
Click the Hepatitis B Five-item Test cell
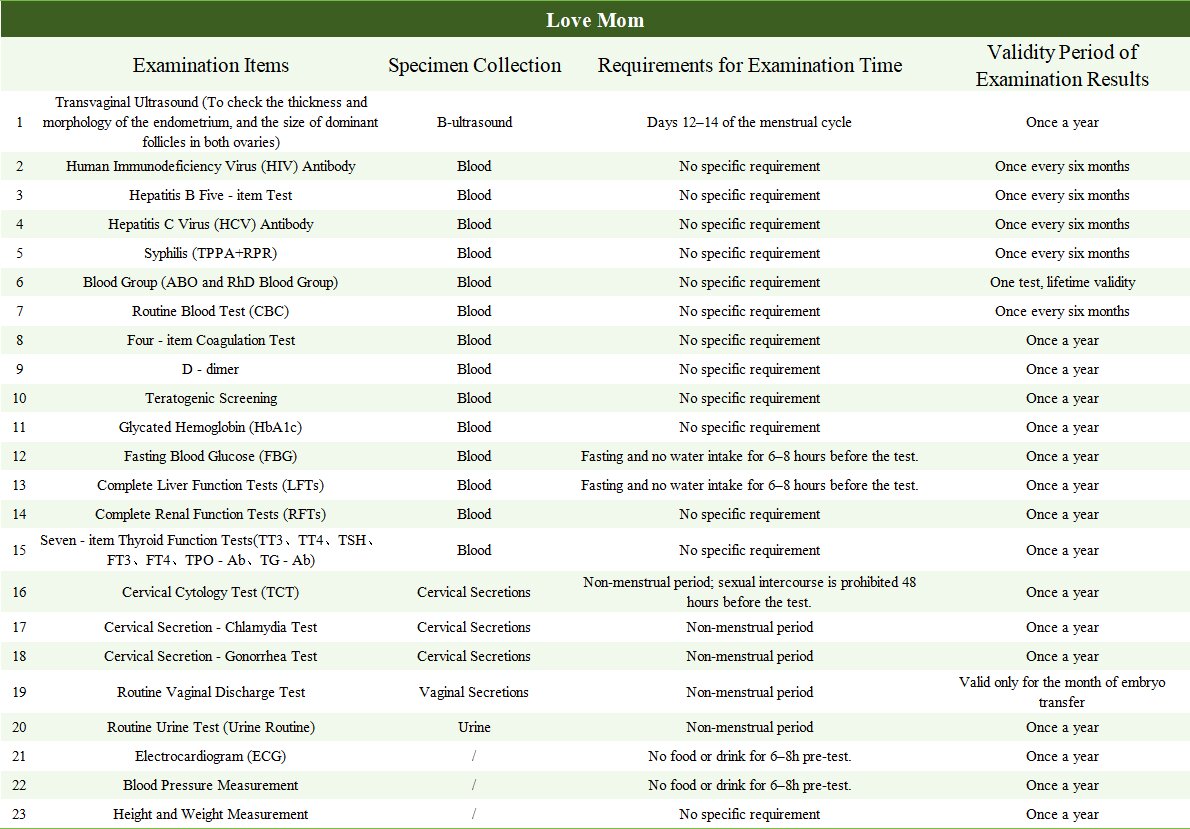210,195
